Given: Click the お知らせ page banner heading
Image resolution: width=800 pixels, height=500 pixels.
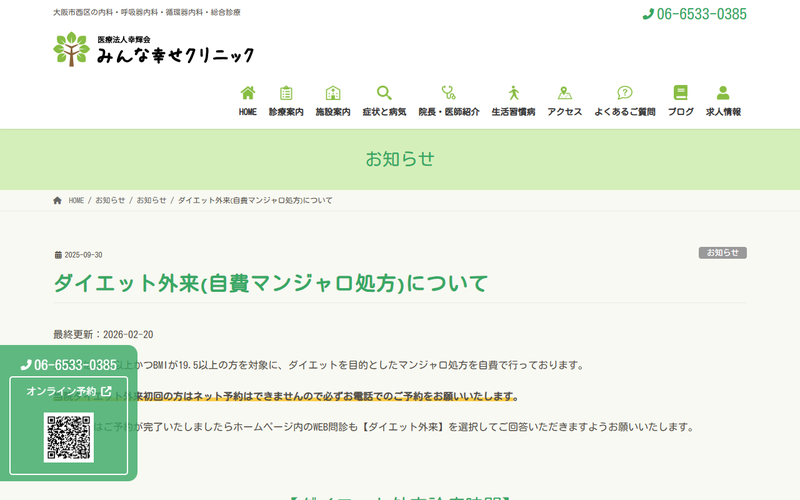Looking at the screenshot, I should pyautogui.click(x=400, y=159).
